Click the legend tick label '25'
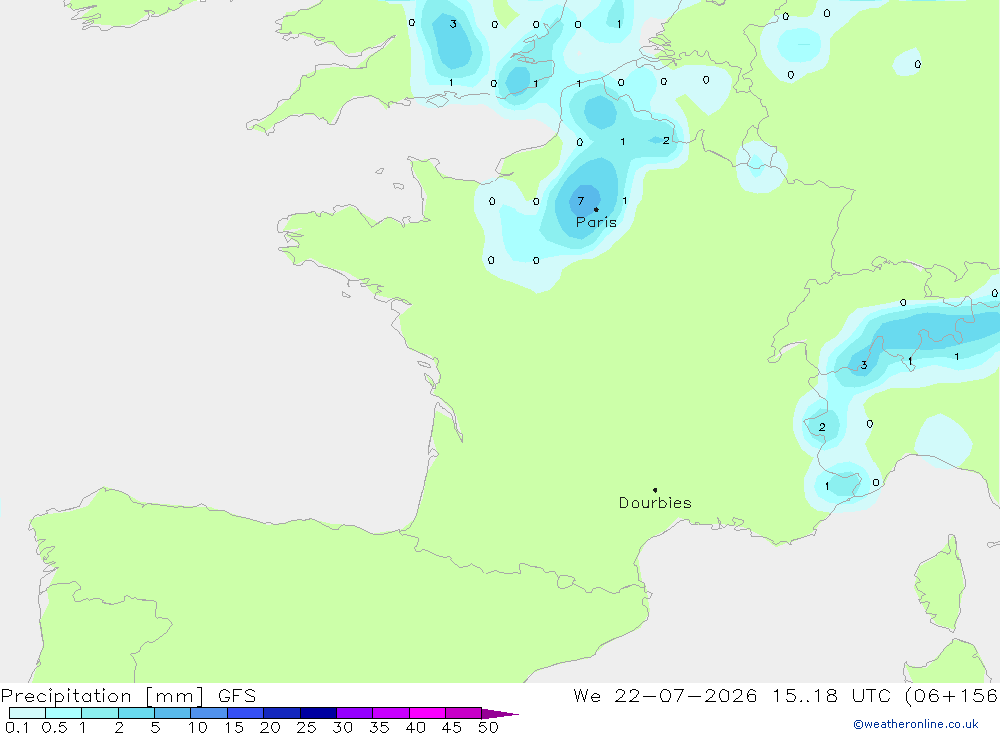1000x733 pixels. click(306, 727)
